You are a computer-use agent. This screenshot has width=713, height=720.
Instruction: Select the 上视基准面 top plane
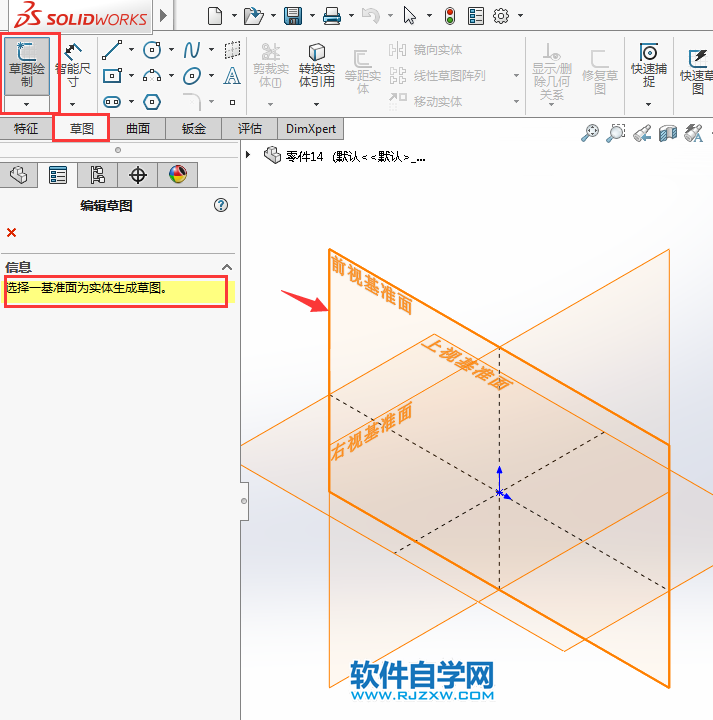[468, 364]
